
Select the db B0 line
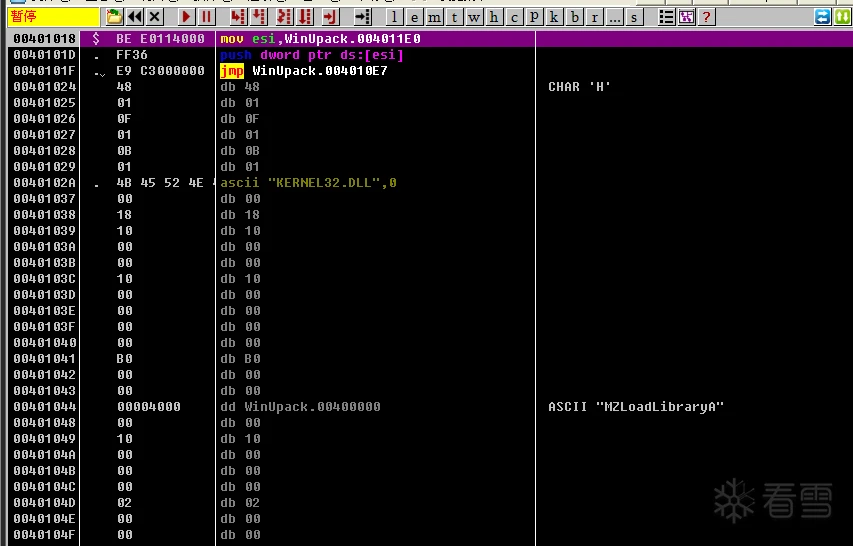coord(240,359)
